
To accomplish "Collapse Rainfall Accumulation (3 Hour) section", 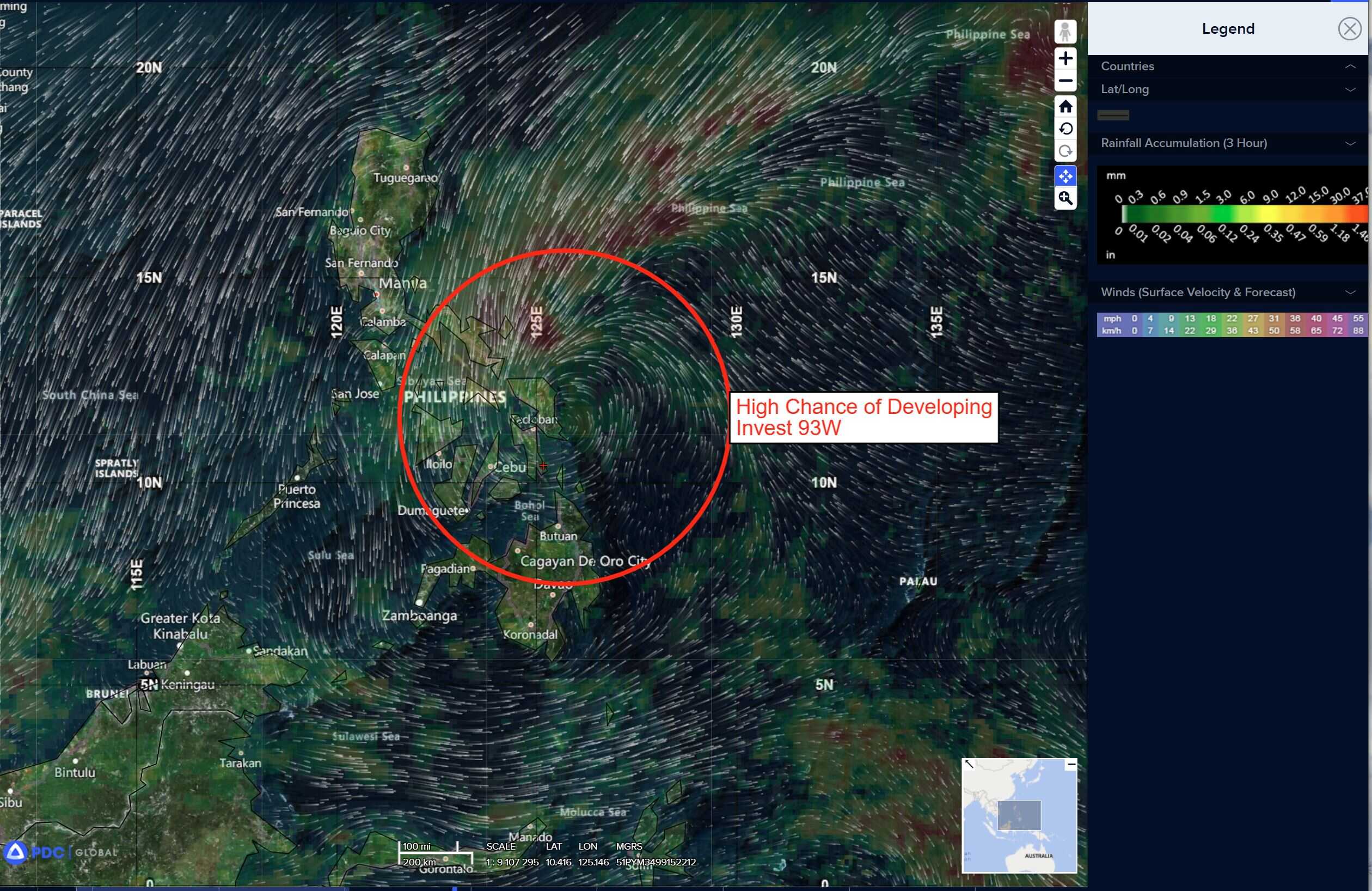I will point(1350,143).
